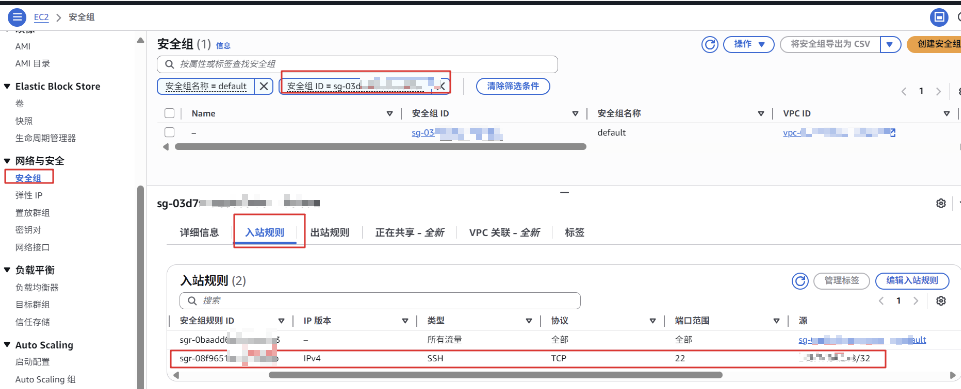961x389 pixels.
Task: Sort by VPC ID column arrow
Action: (946, 114)
